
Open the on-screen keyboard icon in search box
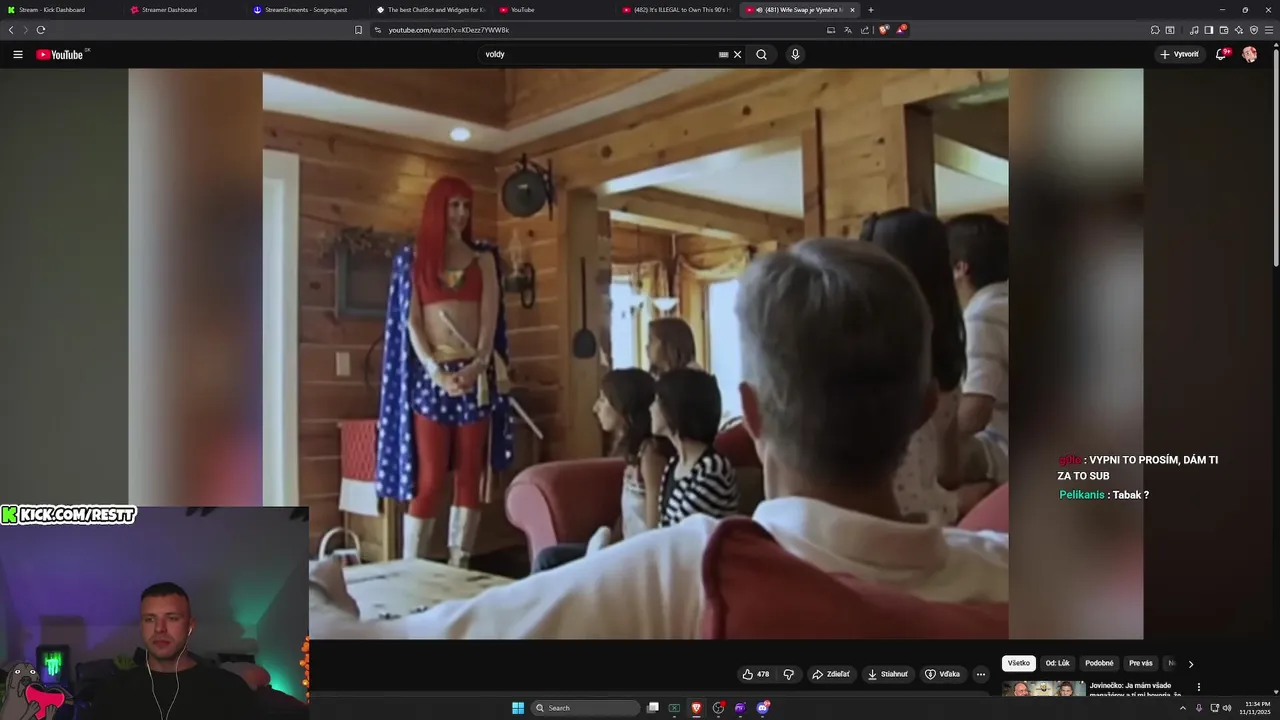tap(723, 54)
